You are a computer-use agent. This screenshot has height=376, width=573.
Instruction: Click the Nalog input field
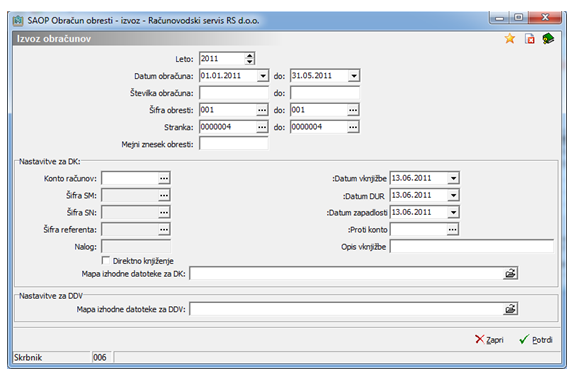pos(136,247)
